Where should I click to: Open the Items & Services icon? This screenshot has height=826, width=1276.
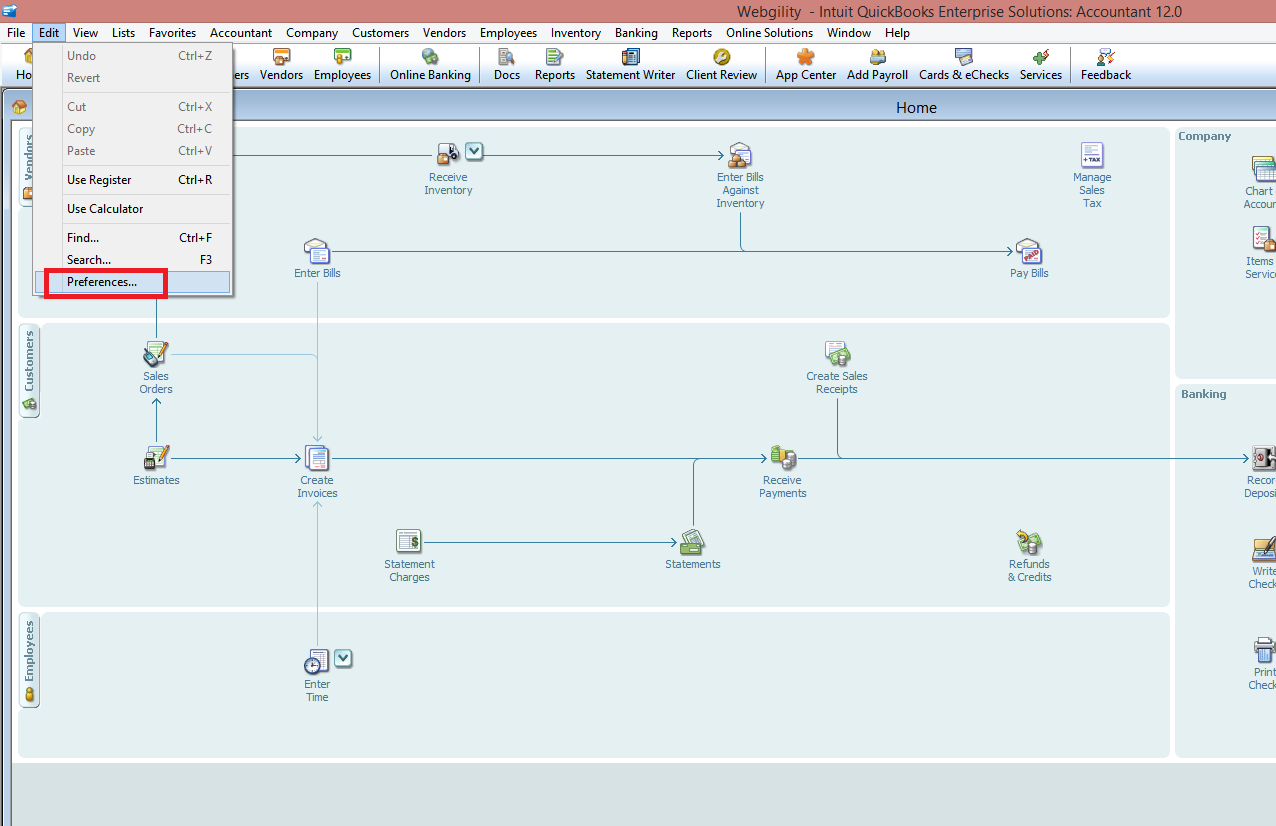(1263, 238)
